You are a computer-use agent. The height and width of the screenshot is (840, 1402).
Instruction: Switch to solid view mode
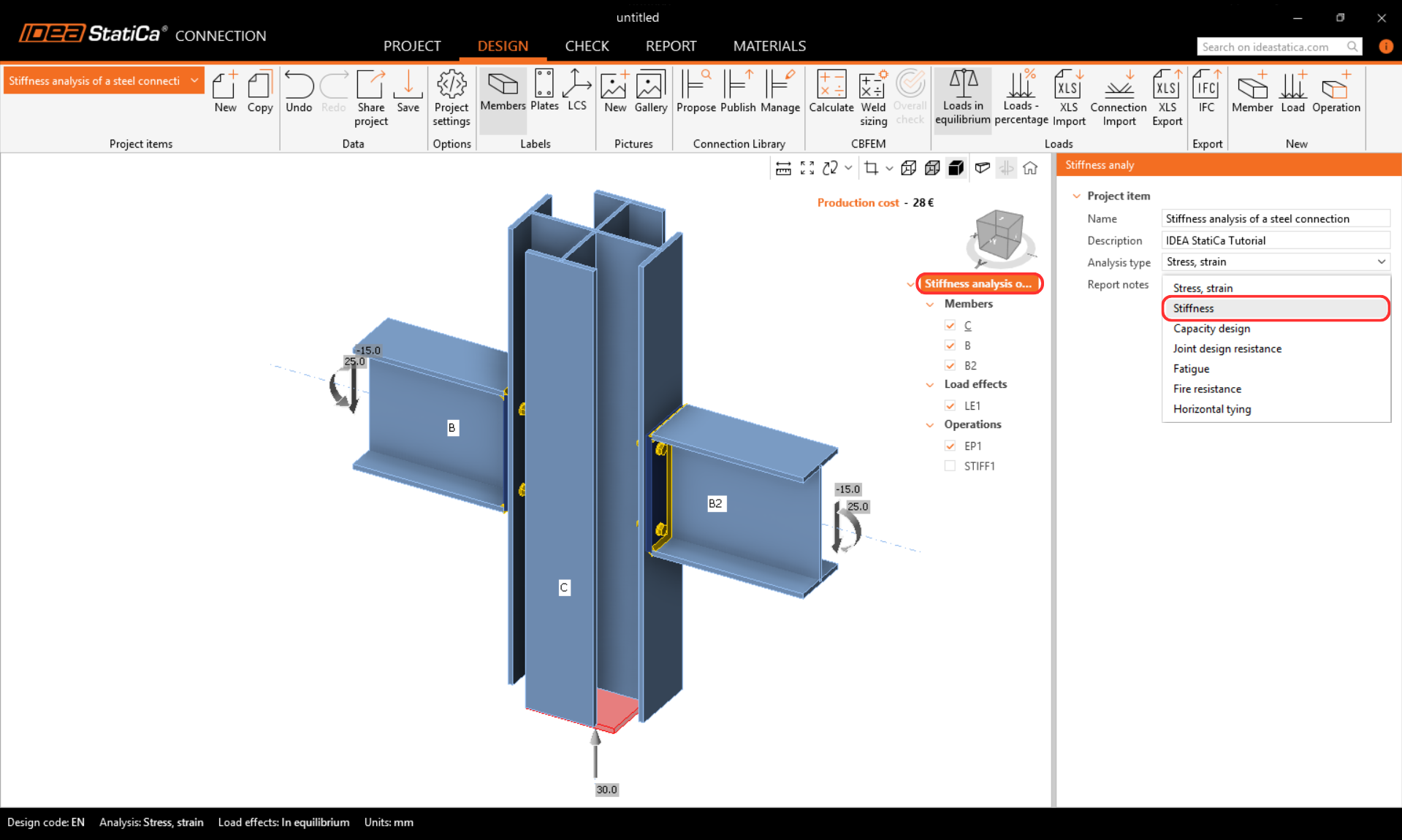(956, 168)
